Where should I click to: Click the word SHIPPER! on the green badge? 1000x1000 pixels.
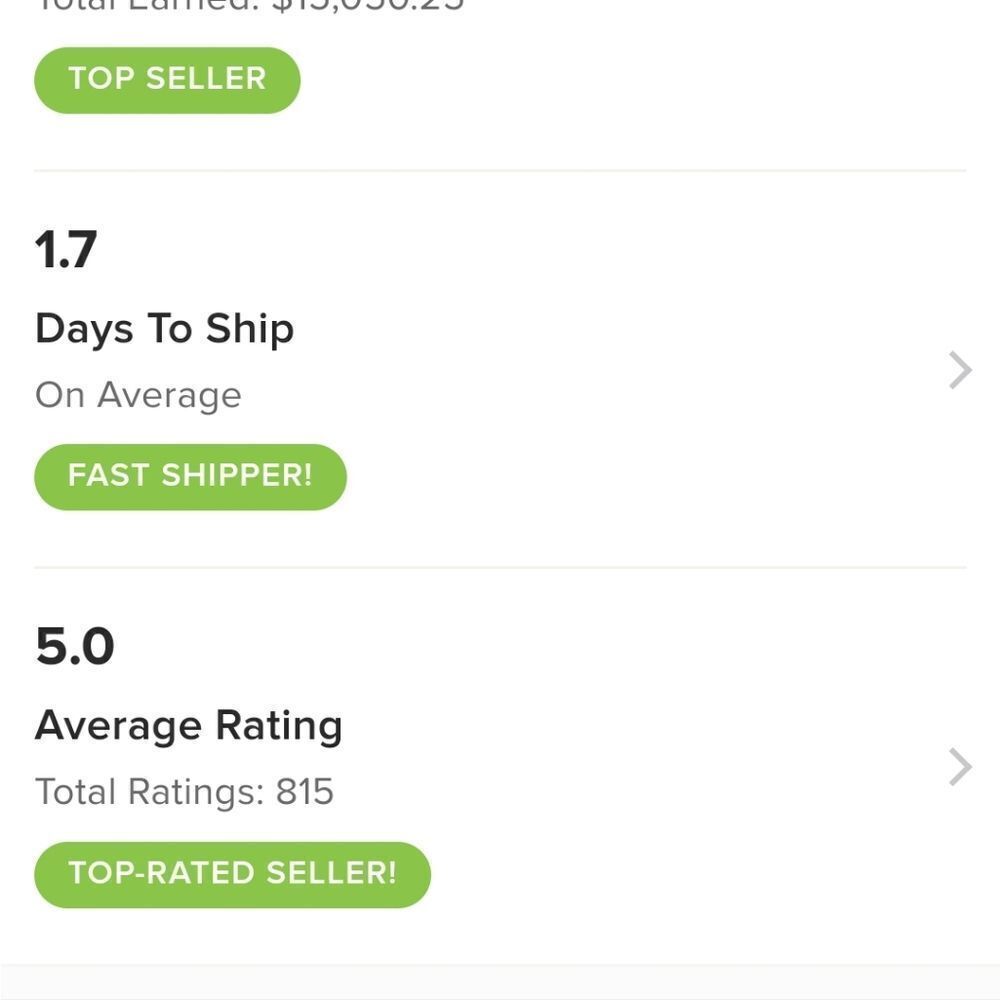[237, 476]
